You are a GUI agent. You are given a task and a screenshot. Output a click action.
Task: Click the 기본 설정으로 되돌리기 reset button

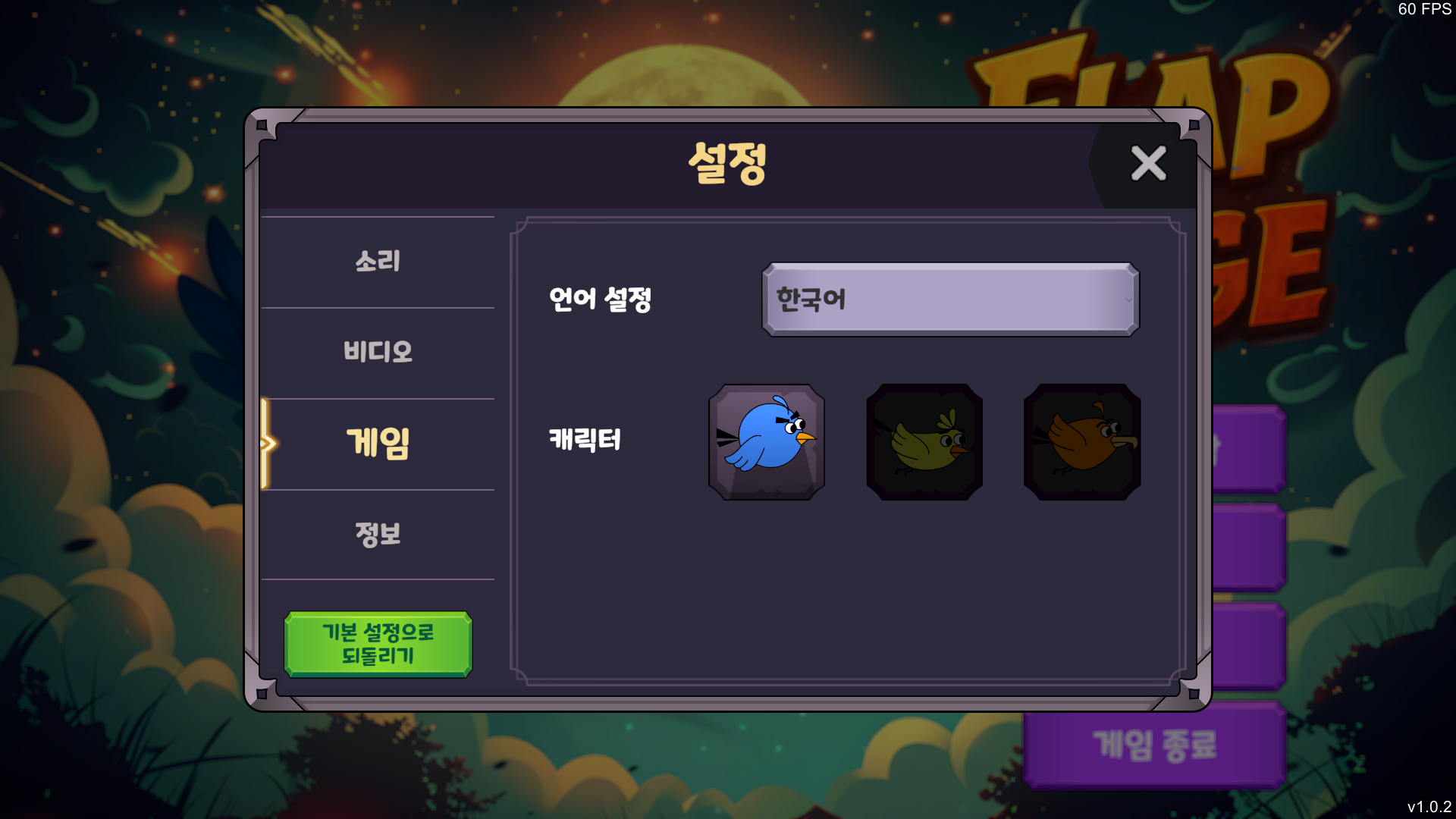378,644
